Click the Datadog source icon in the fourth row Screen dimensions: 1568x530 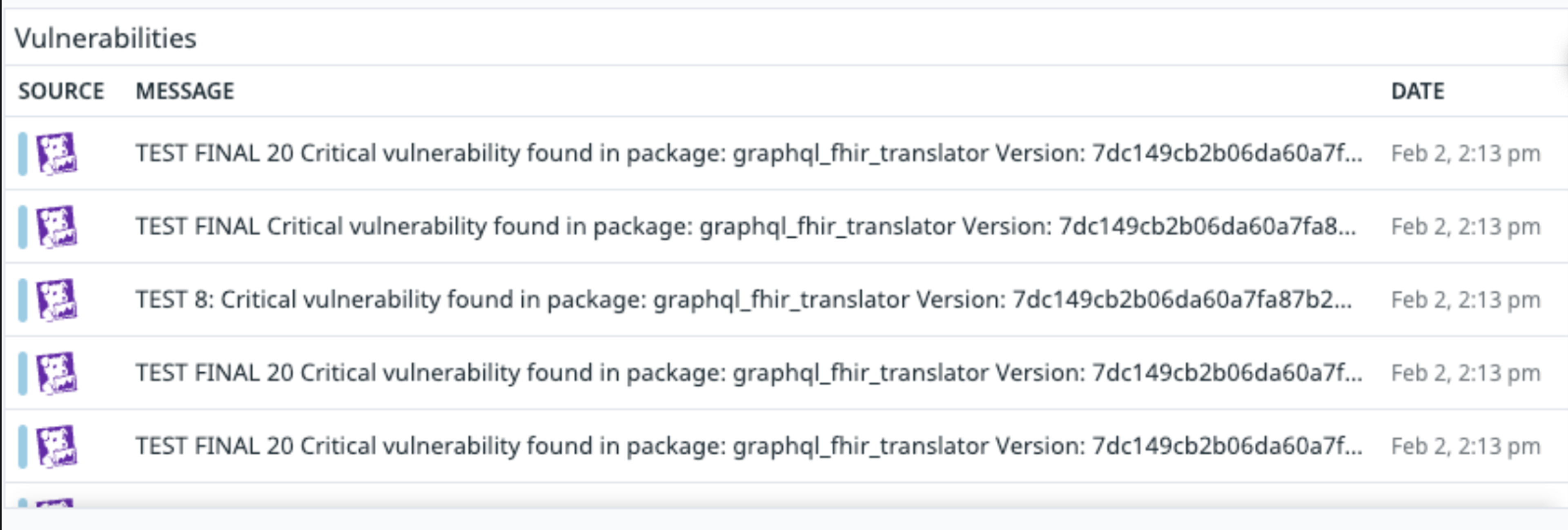[x=57, y=372]
